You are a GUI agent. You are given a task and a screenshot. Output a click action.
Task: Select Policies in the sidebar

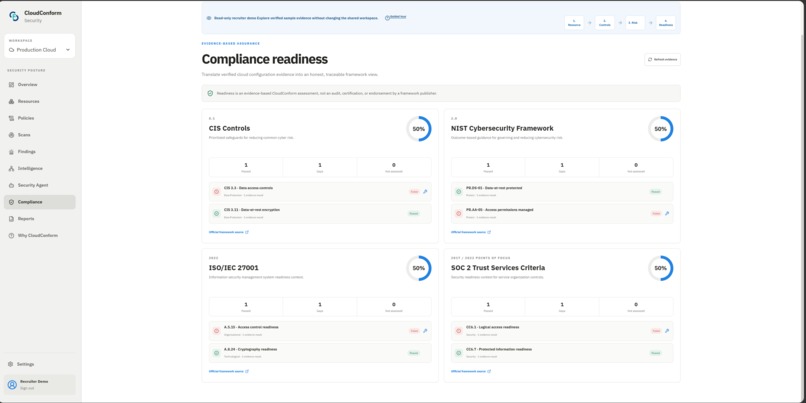point(39,118)
